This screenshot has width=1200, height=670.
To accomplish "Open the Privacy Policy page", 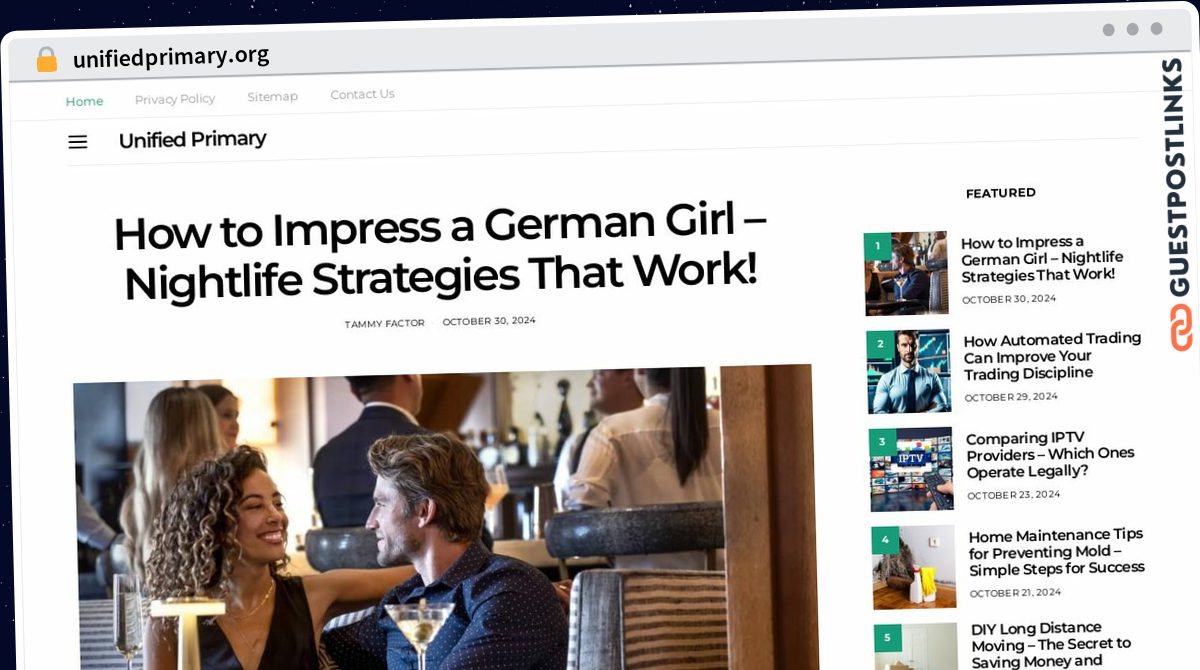I will tap(175, 99).
